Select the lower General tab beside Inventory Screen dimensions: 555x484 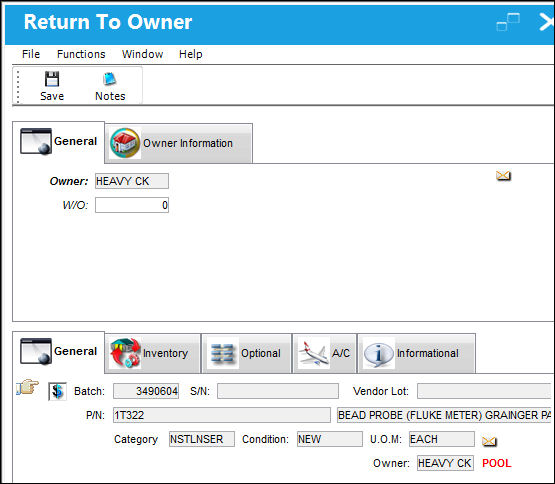point(58,352)
